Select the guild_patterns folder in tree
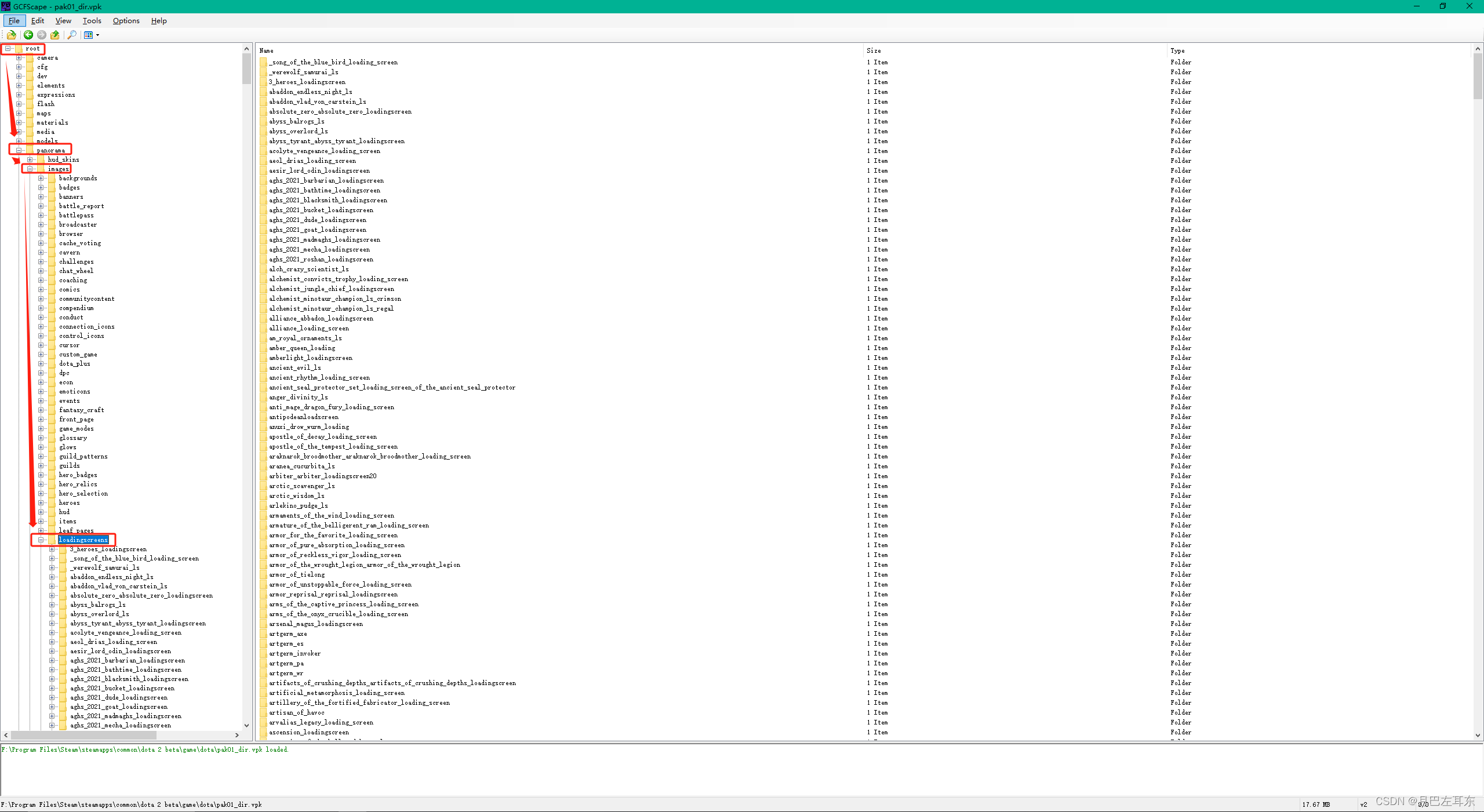Viewport: 1484px width, 812px height. 83,457
